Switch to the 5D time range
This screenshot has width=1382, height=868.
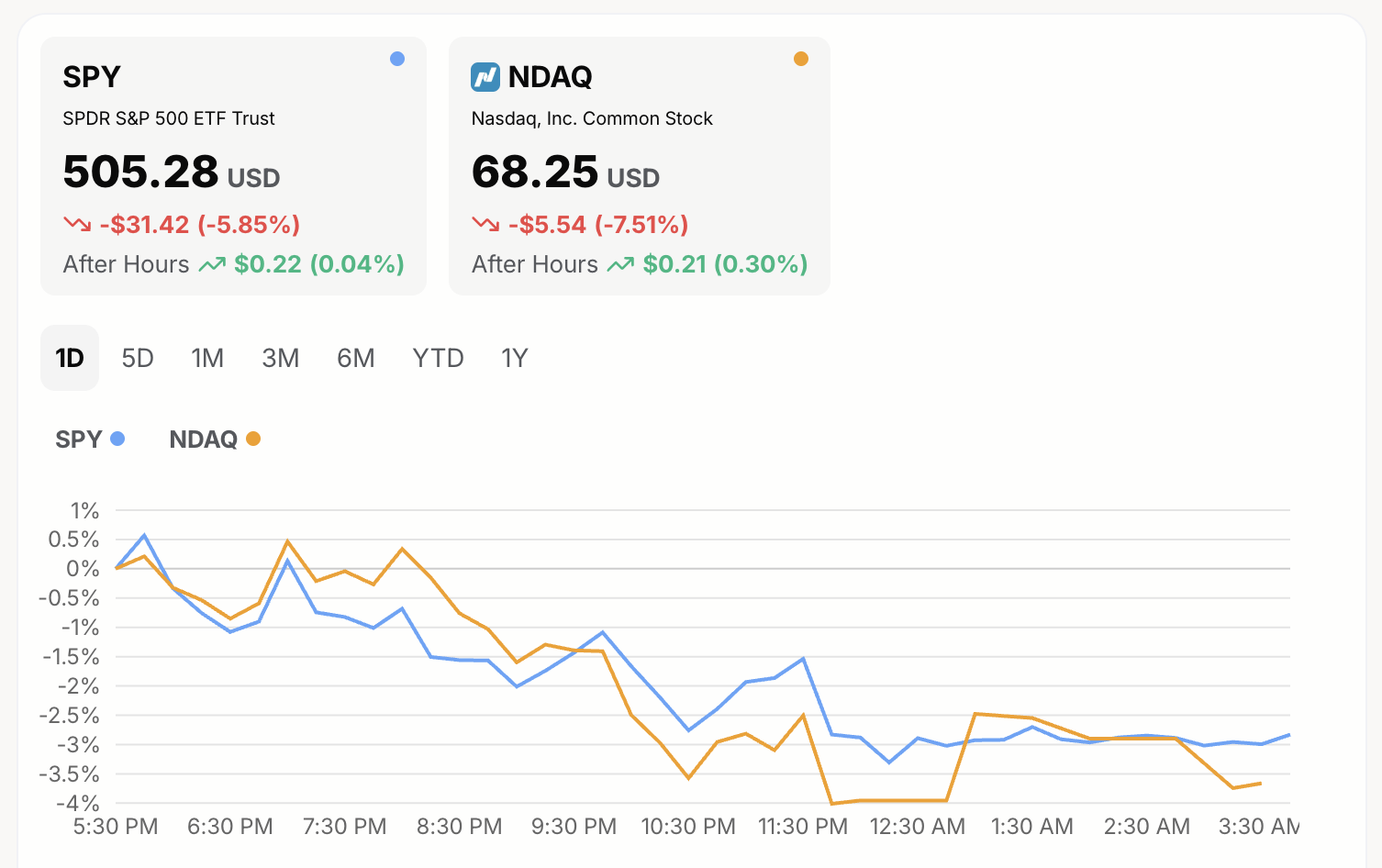click(138, 358)
